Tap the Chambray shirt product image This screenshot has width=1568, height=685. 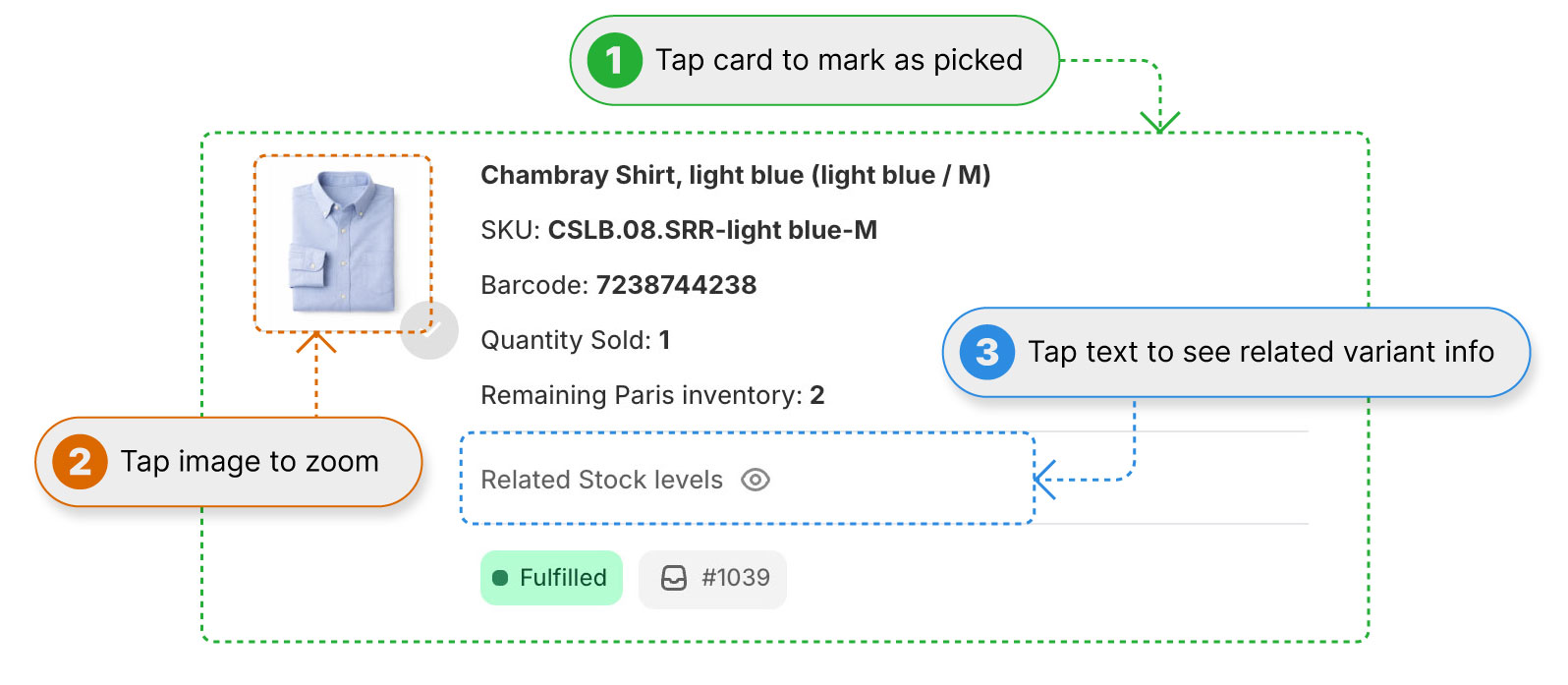click(342, 243)
